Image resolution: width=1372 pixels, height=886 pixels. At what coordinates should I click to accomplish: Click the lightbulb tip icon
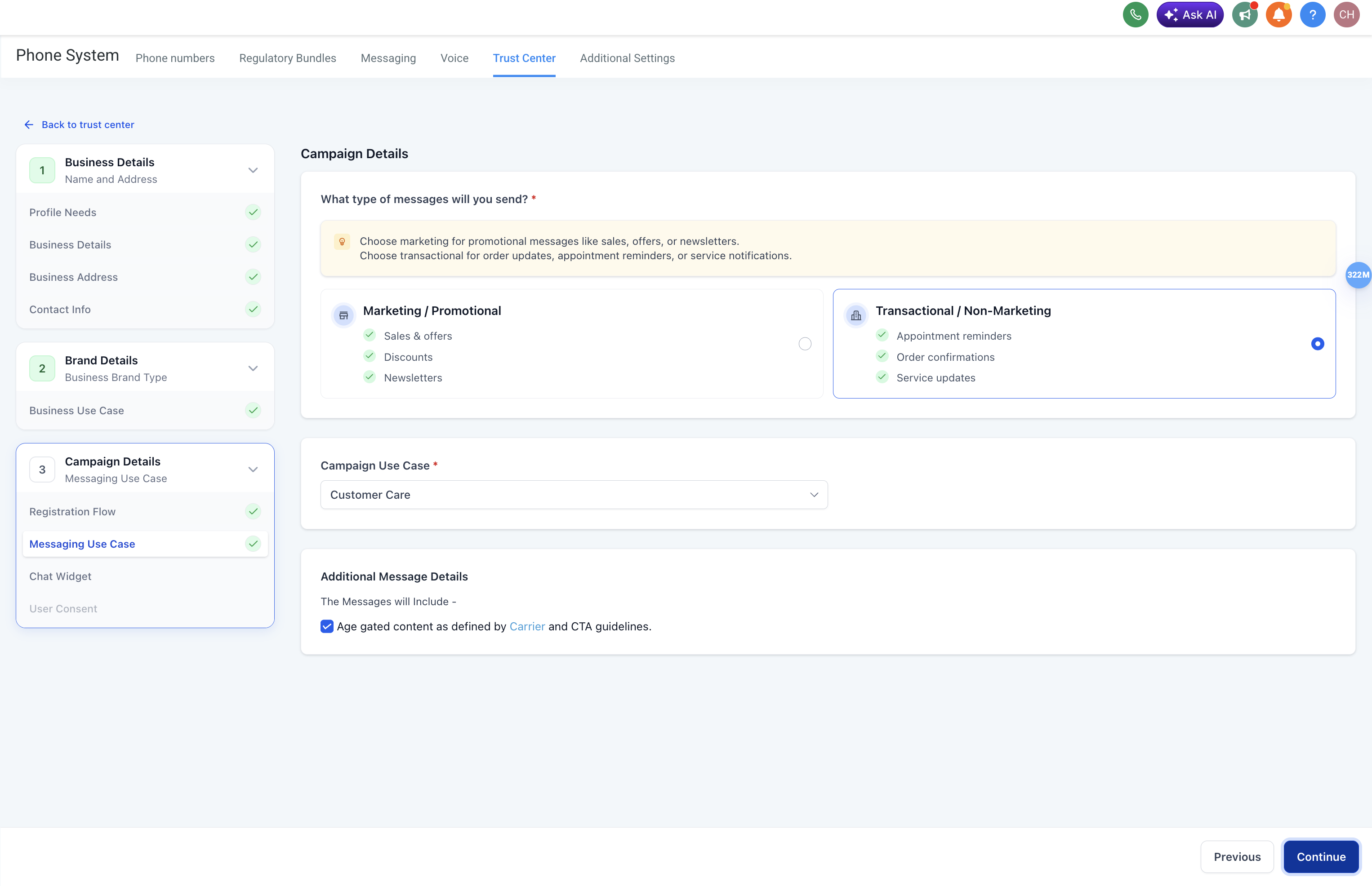(x=342, y=242)
